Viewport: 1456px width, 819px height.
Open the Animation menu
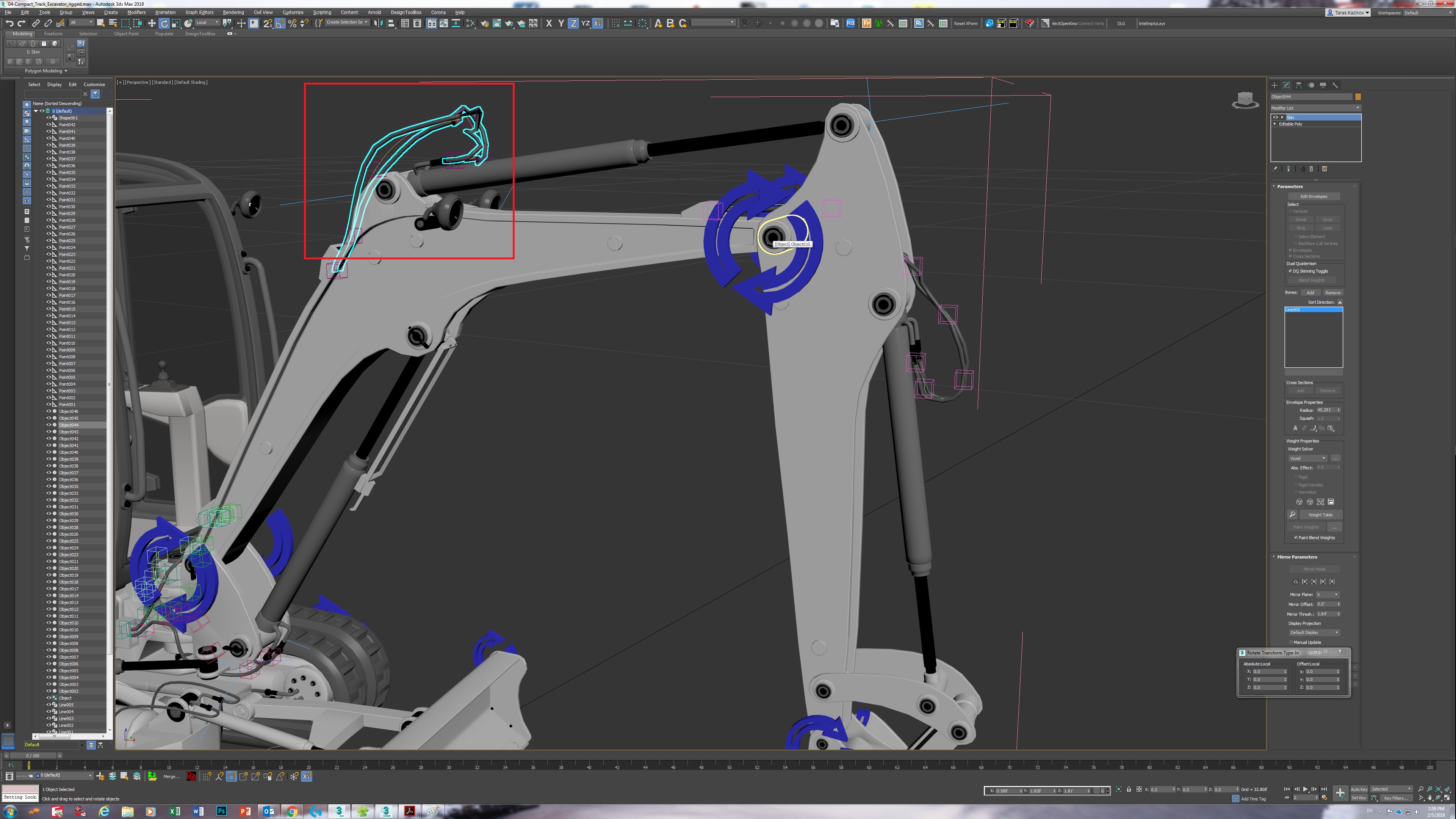click(x=165, y=12)
